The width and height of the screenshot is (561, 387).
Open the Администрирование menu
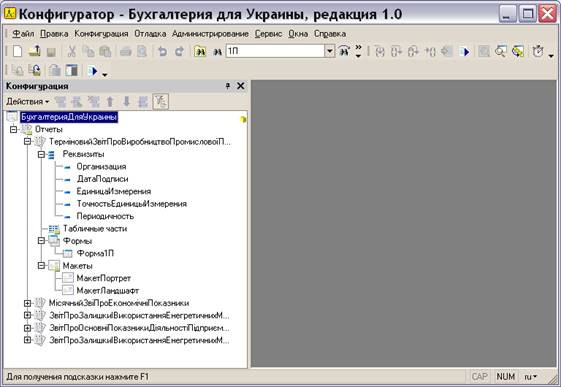[210, 34]
